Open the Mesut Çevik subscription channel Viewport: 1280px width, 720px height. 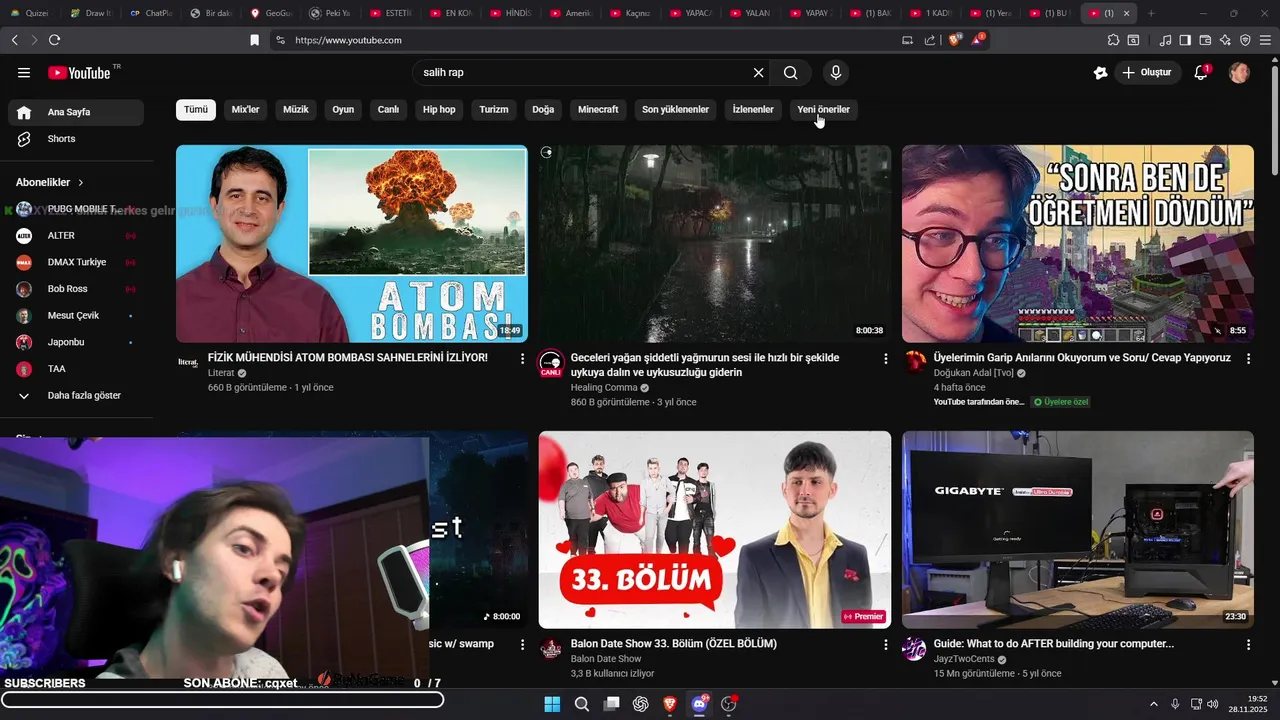click(76, 316)
